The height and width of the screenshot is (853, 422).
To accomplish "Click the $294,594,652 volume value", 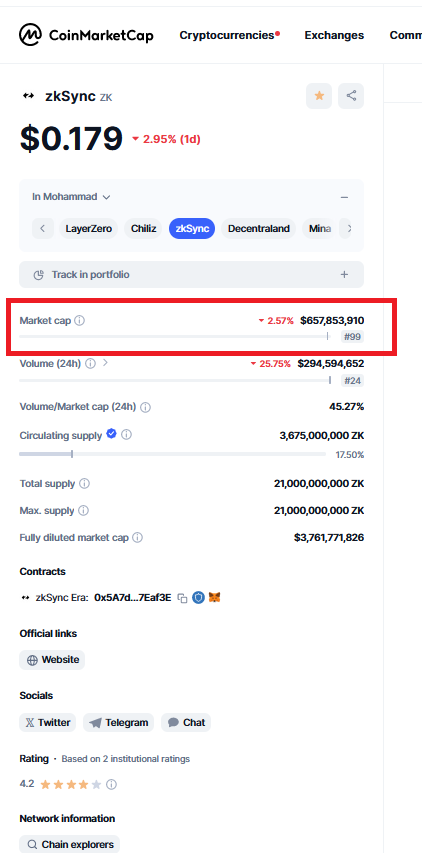I will 331,363.
